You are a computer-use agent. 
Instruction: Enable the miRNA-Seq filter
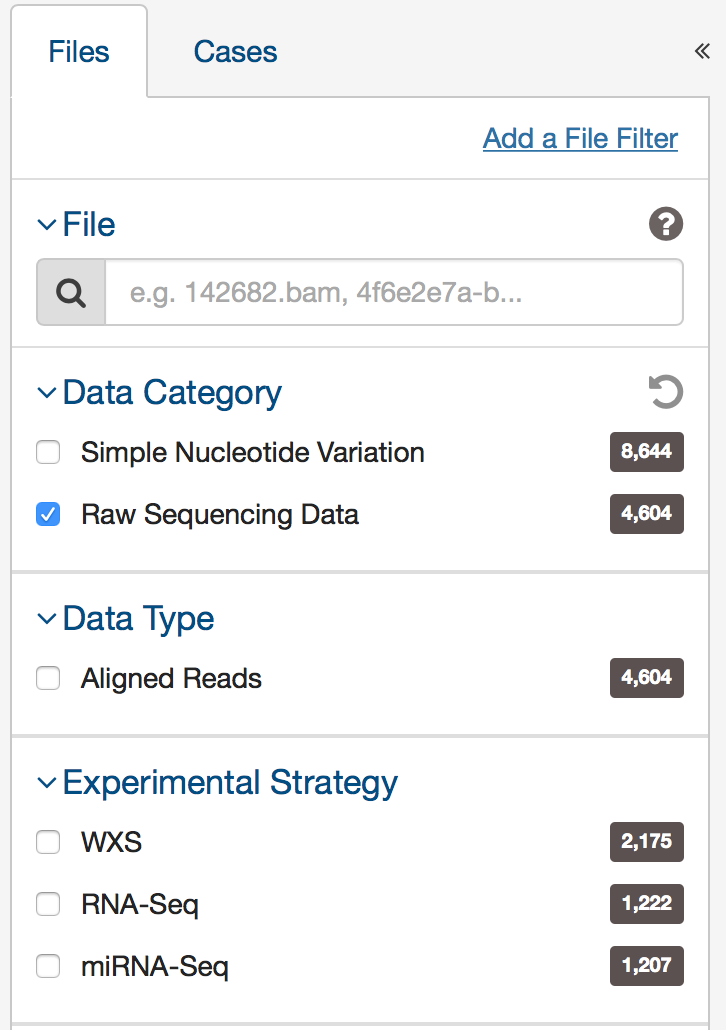(48, 966)
